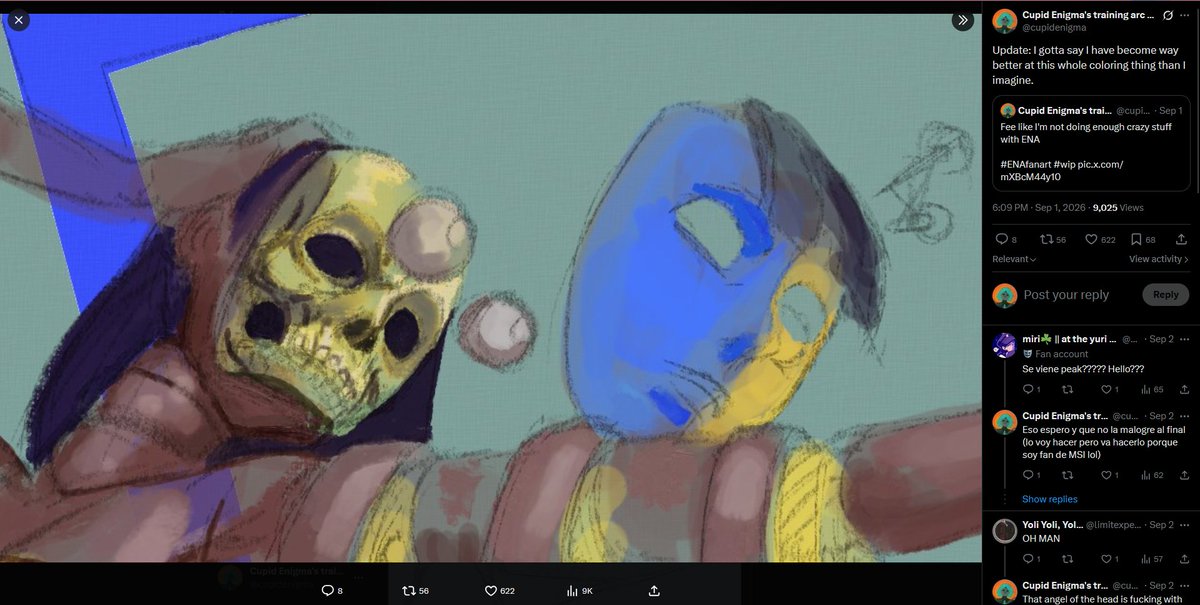This screenshot has height=605, width=1200.
Task: Close the image viewer with the X button
Action: (18, 19)
